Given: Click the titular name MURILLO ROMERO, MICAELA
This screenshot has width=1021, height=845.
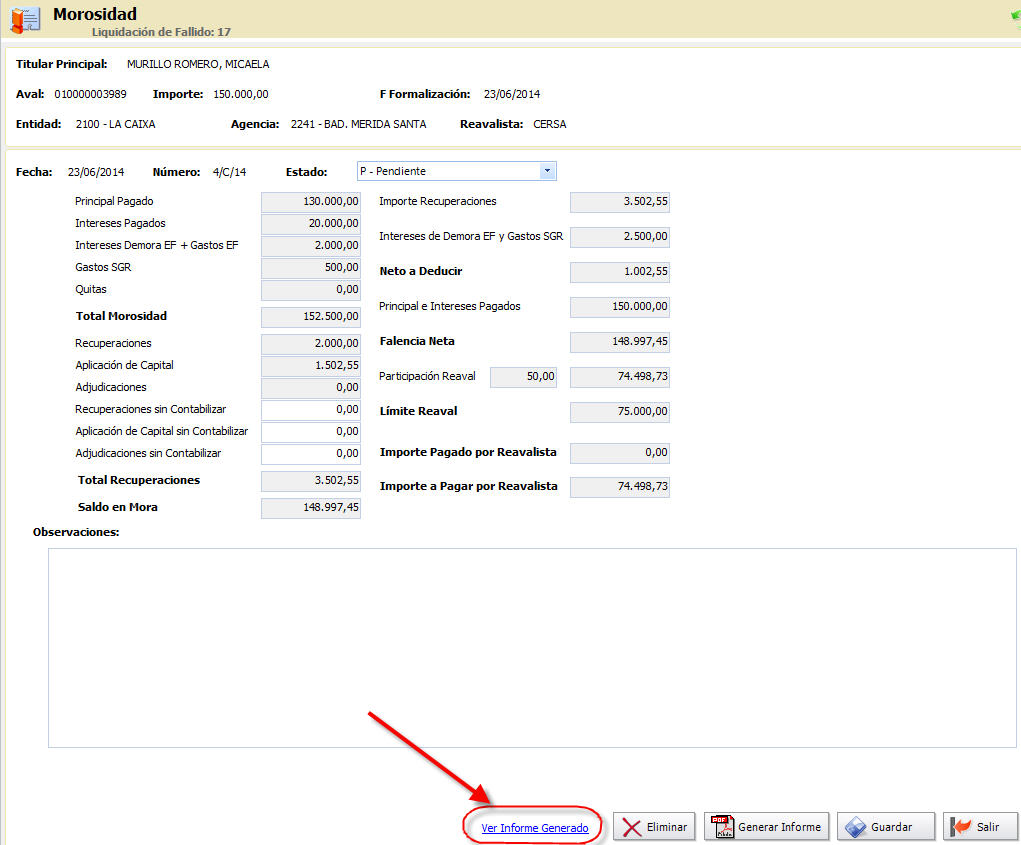Looking at the screenshot, I should click(x=198, y=64).
